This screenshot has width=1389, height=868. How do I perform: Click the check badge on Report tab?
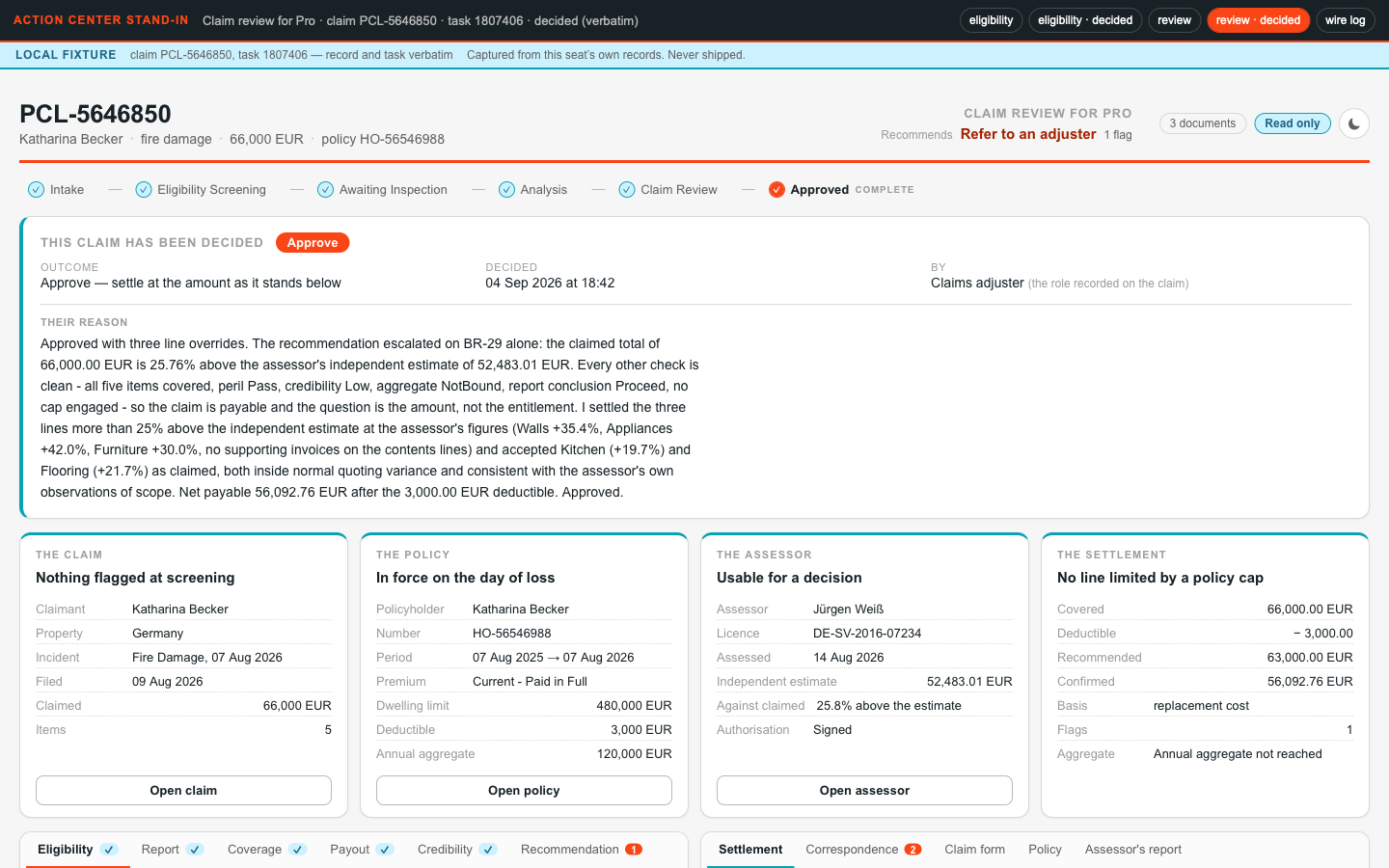coord(195,850)
